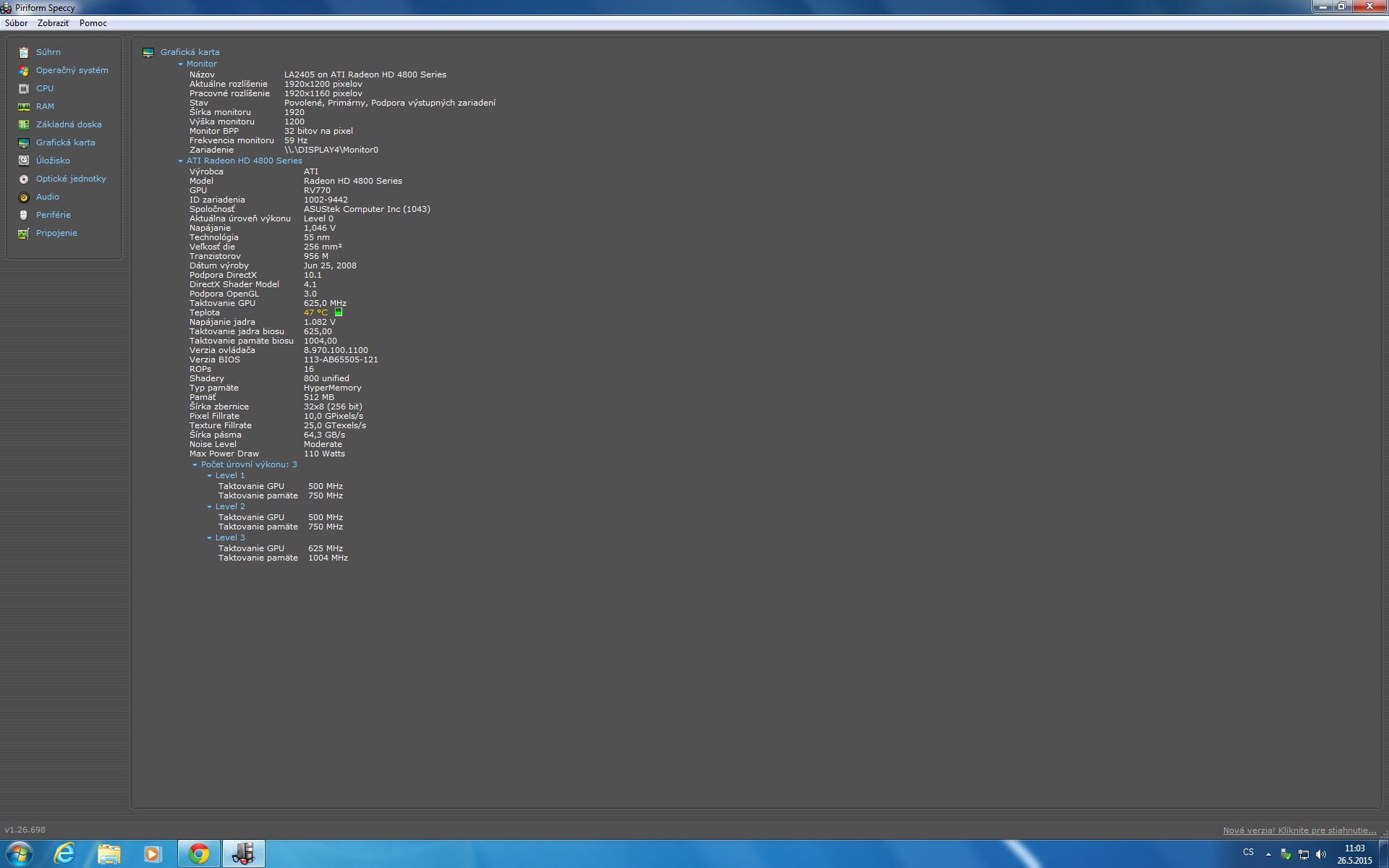
Task: Click the Grafická karta heading text
Action: pyautogui.click(x=190, y=52)
